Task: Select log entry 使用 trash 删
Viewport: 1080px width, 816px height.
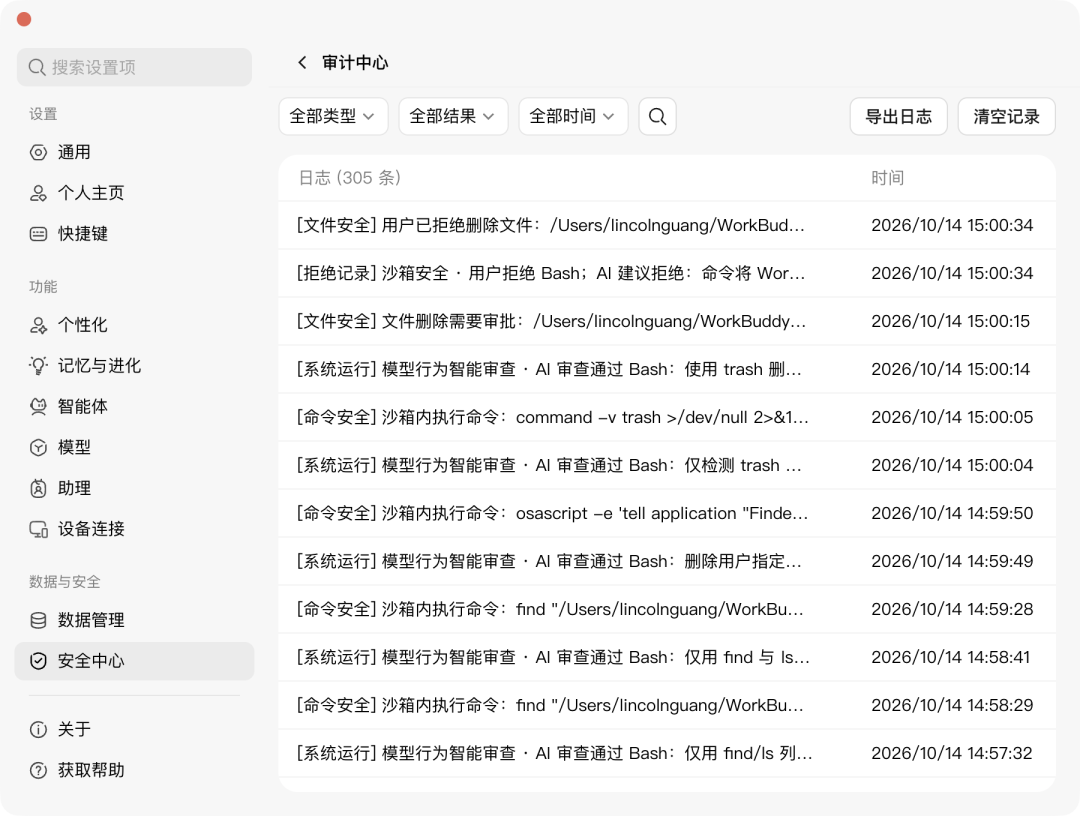Action: click(667, 369)
